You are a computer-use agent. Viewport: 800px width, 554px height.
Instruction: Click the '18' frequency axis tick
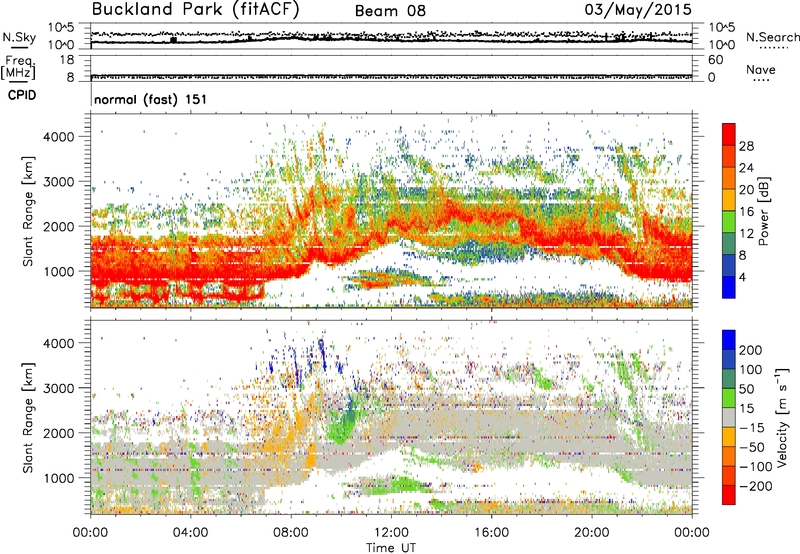point(67,60)
